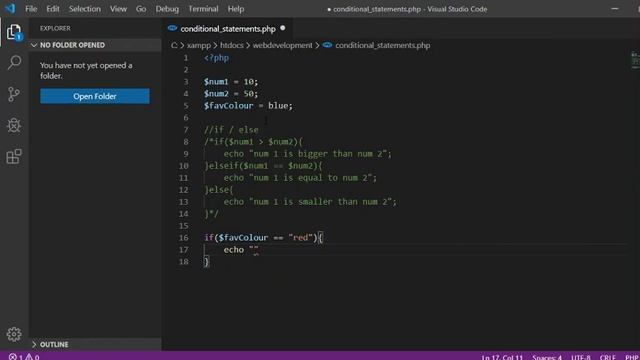Click the echo "num 1 is equal to num 2" line

coord(300,178)
